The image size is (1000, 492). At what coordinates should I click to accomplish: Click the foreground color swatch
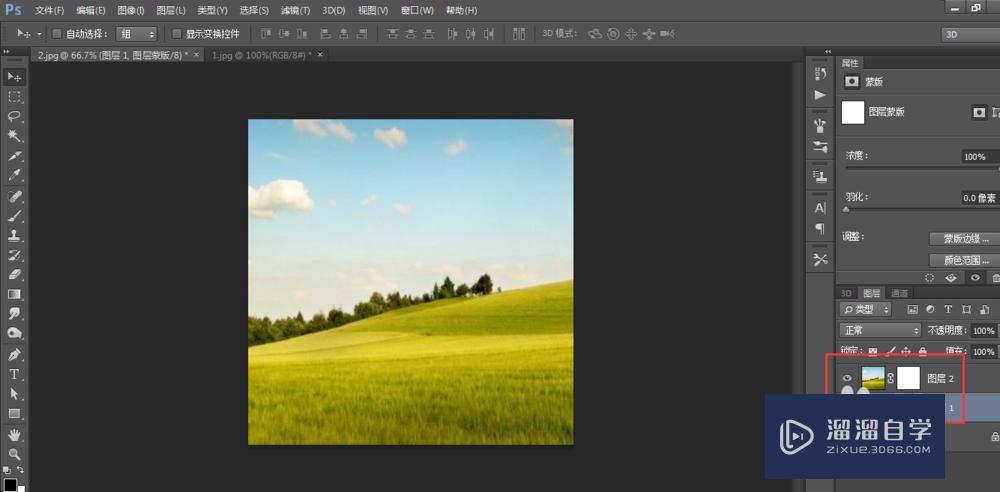click(10, 484)
